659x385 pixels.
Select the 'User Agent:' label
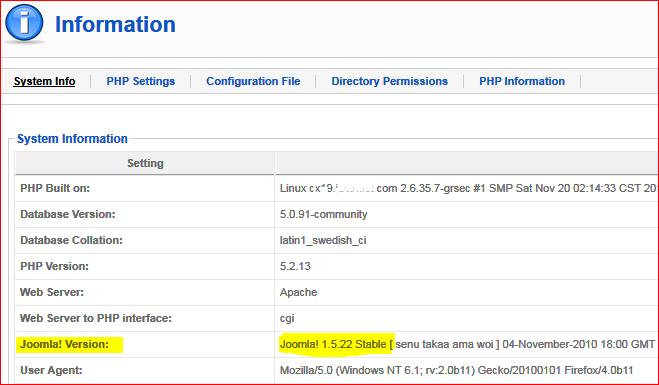coord(51,371)
